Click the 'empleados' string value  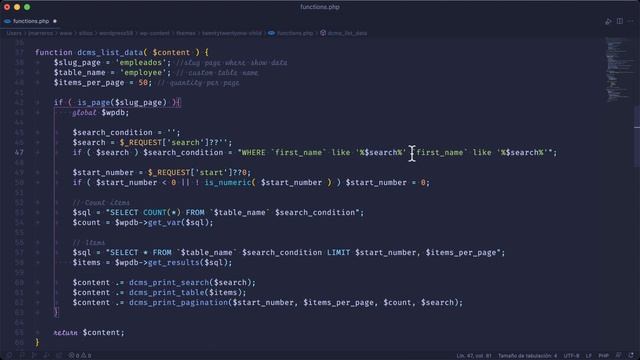141,62
